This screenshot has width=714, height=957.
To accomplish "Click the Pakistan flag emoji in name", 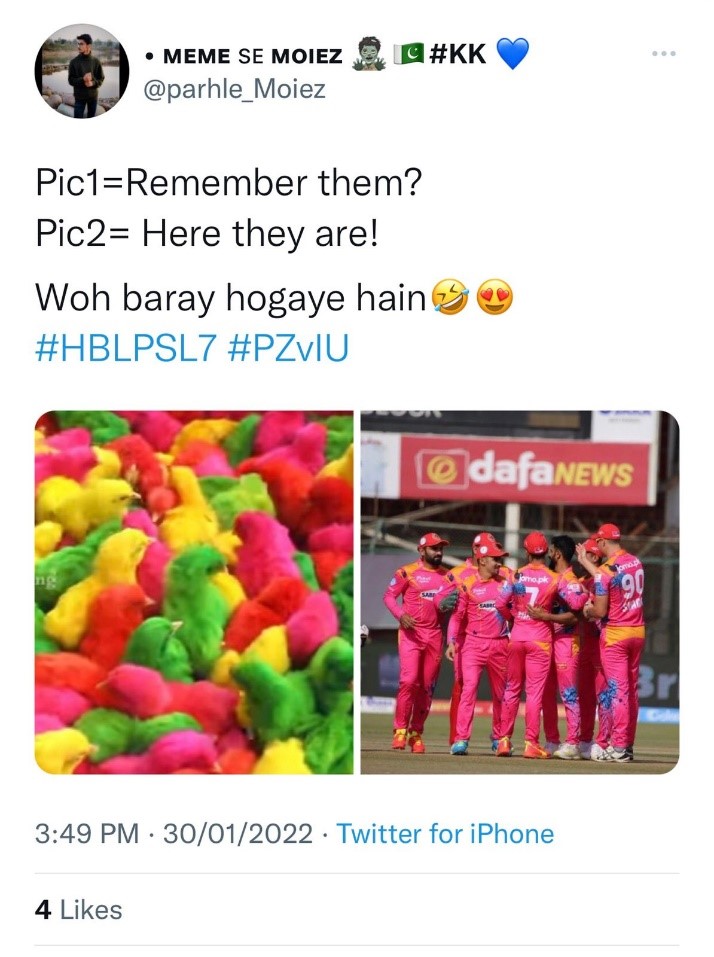I will coord(408,54).
